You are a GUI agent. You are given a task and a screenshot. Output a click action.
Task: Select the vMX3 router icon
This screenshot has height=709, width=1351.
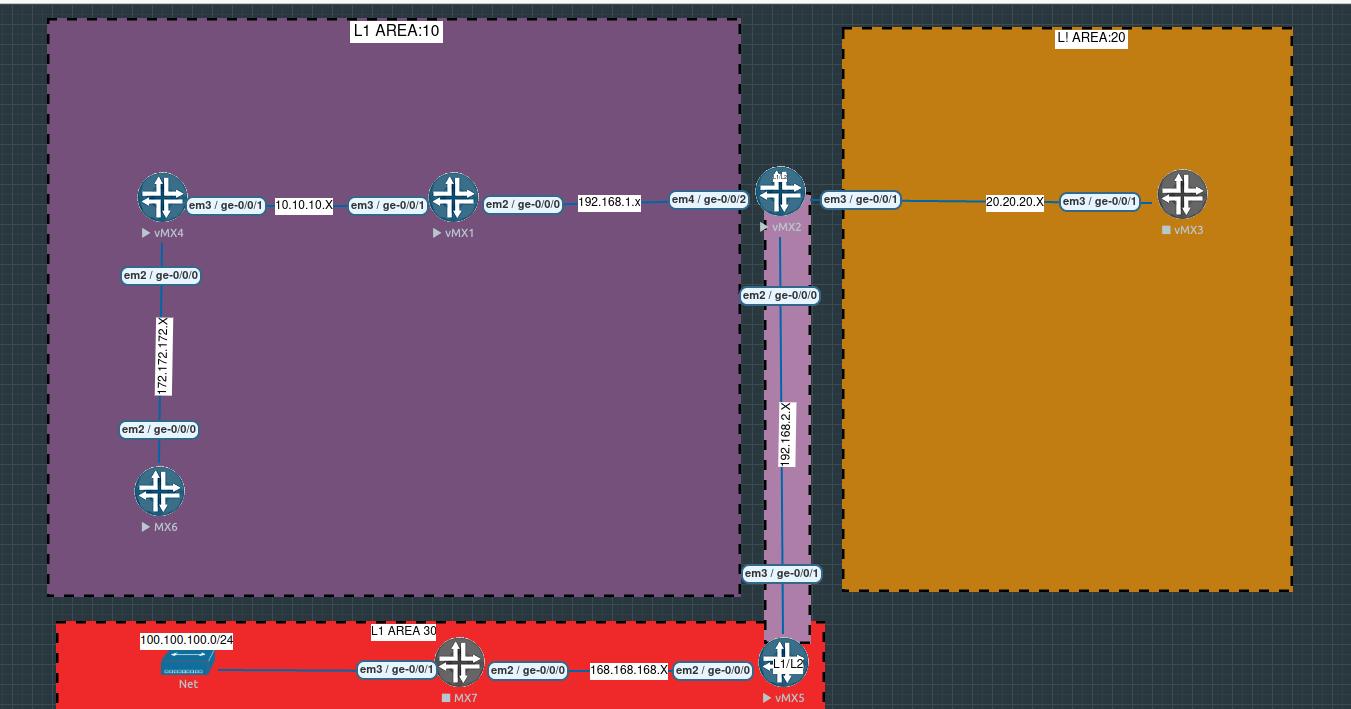click(x=1183, y=196)
